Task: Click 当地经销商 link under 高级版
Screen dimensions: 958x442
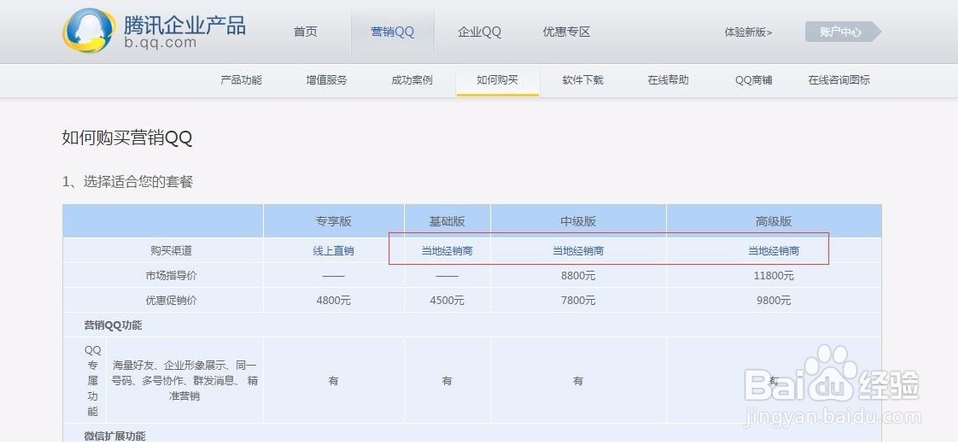Action: [773, 251]
